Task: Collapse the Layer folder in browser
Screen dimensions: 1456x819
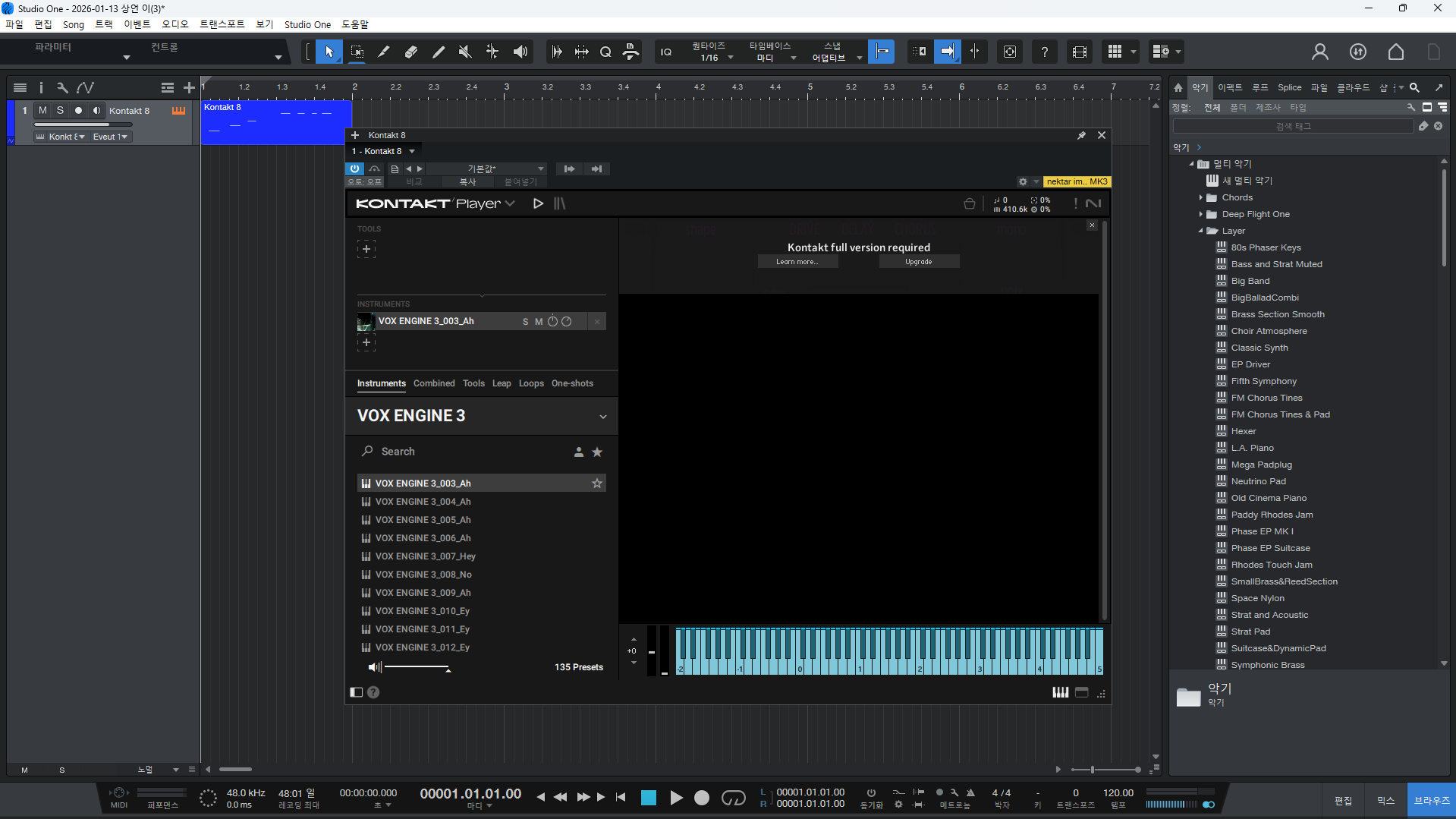Action: (1201, 231)
